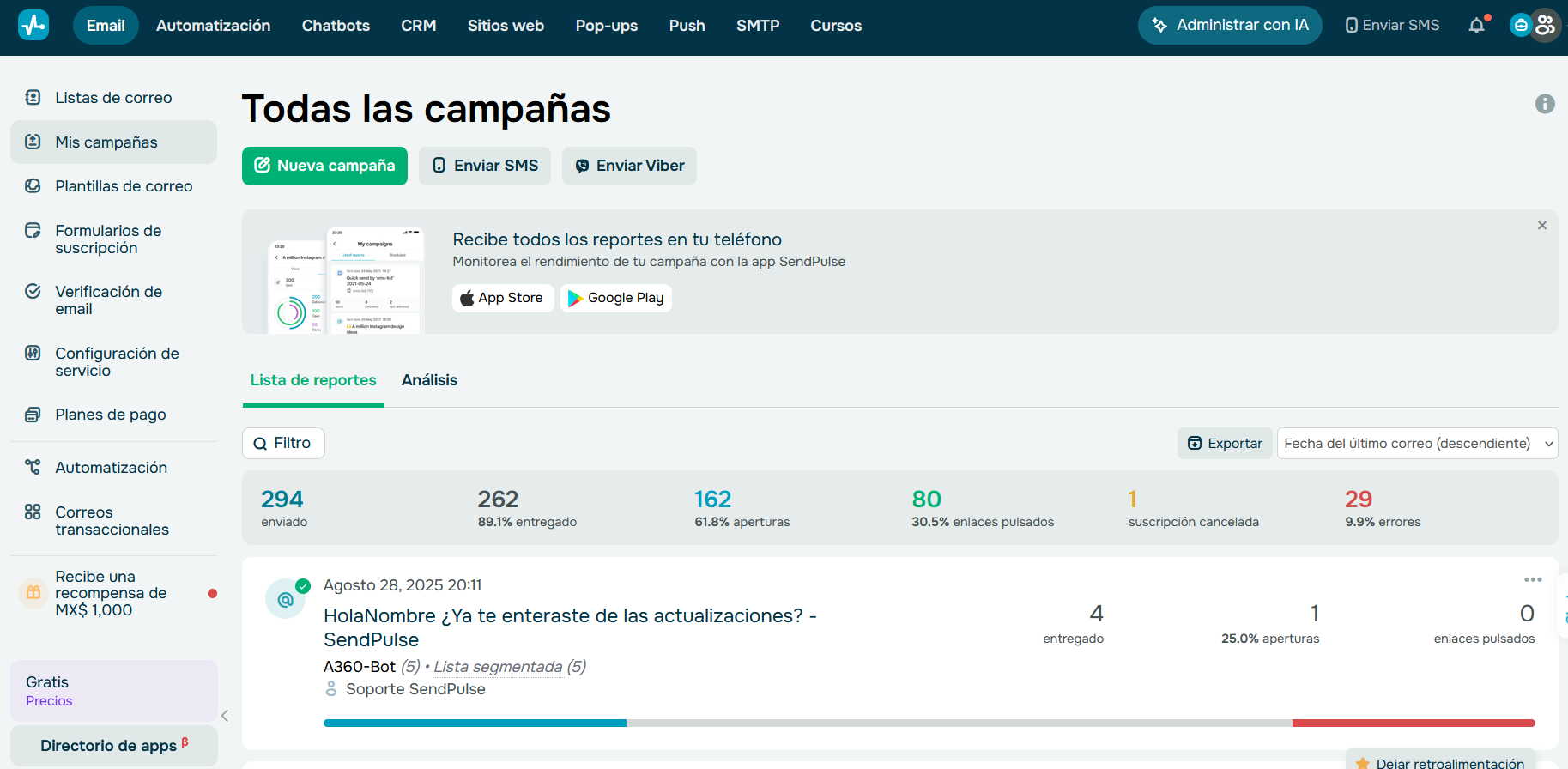Screen dimensions: 1568x769
Task: Open Configuración de servicio section
Action: [x=113, y=362]
